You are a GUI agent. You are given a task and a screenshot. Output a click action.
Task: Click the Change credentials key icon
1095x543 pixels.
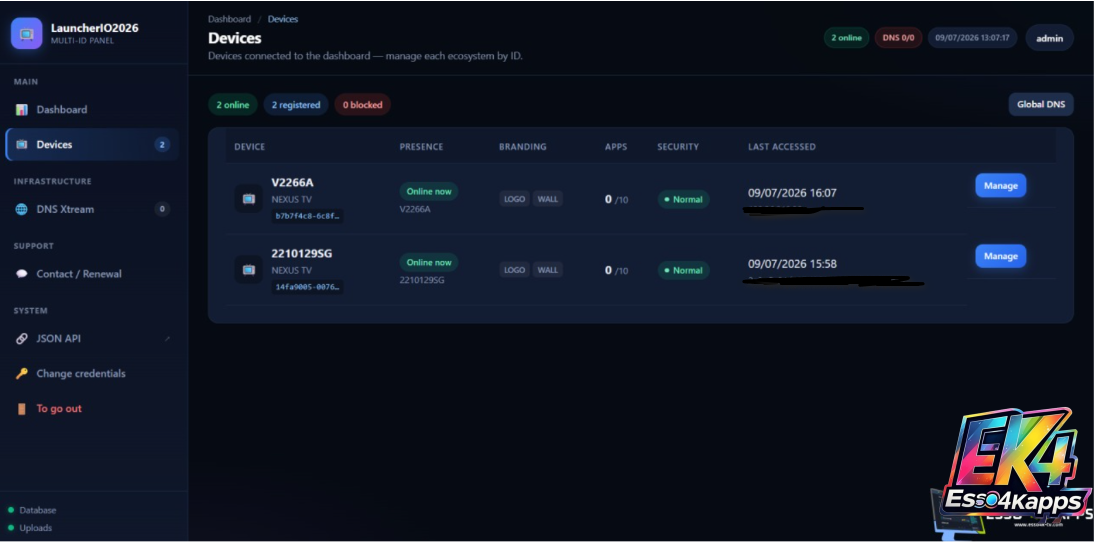pyautogui.click(x=22, y=373)
